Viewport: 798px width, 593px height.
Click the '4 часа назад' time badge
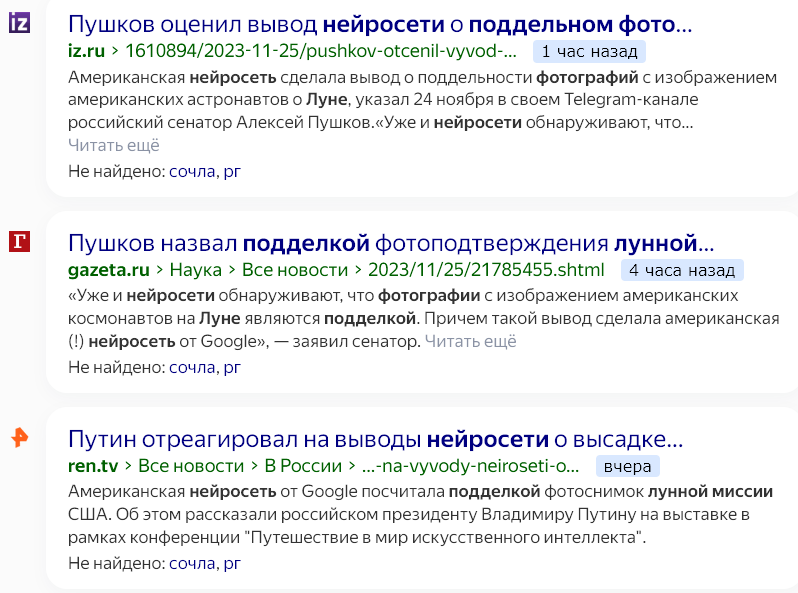coord(682,270)
